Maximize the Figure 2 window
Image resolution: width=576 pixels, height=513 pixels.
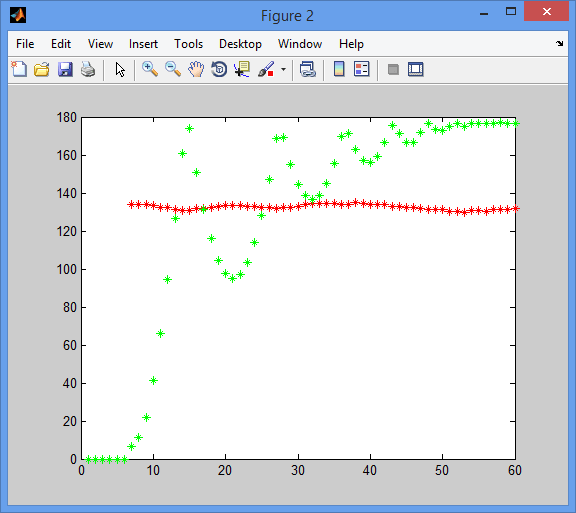pos(511,12)
